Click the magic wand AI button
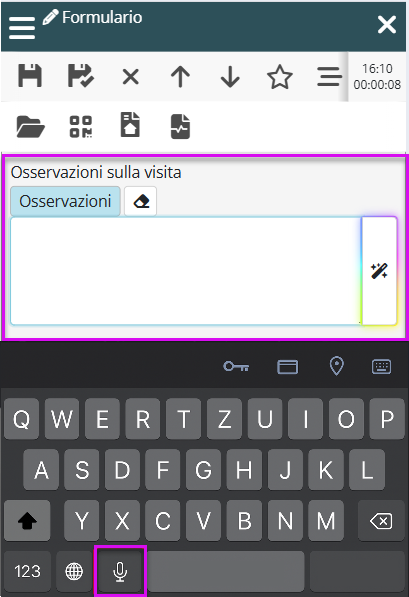This screenshot has width=409, height=597. tap(379, 271)
